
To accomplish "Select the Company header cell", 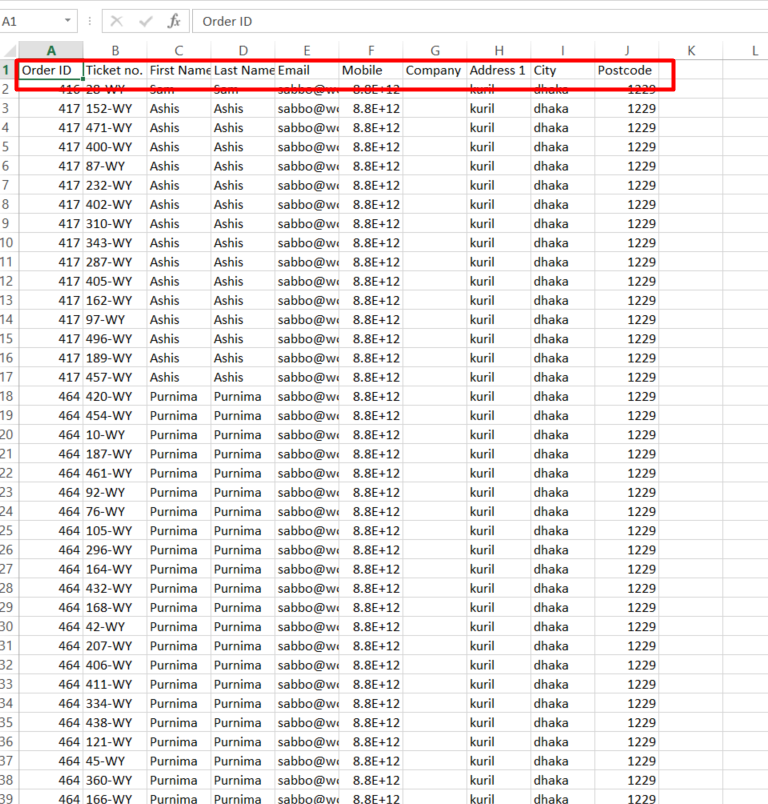I will click(434, 71).
